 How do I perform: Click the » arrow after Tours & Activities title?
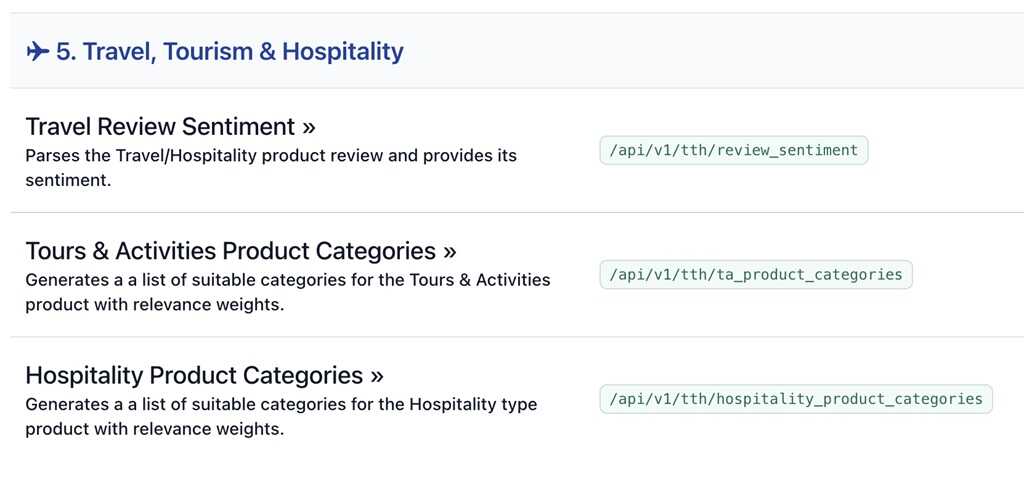tap(450, 251)
